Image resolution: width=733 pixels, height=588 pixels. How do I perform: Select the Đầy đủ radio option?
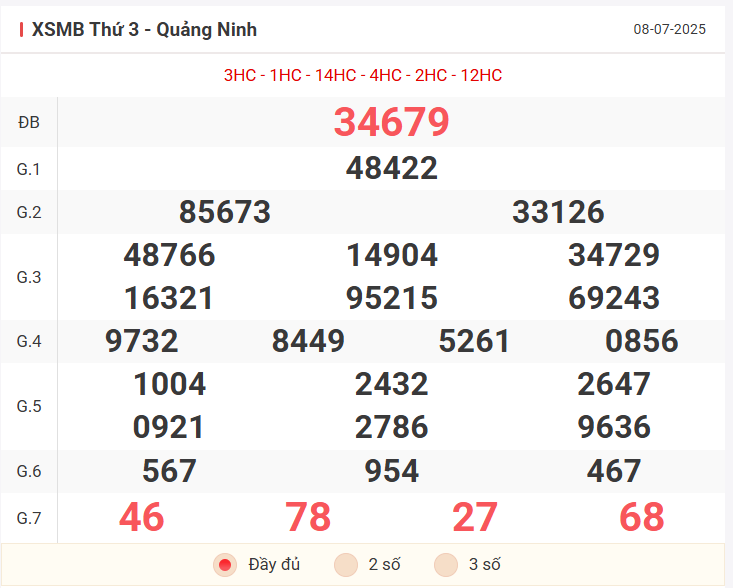tap(225, 565)
